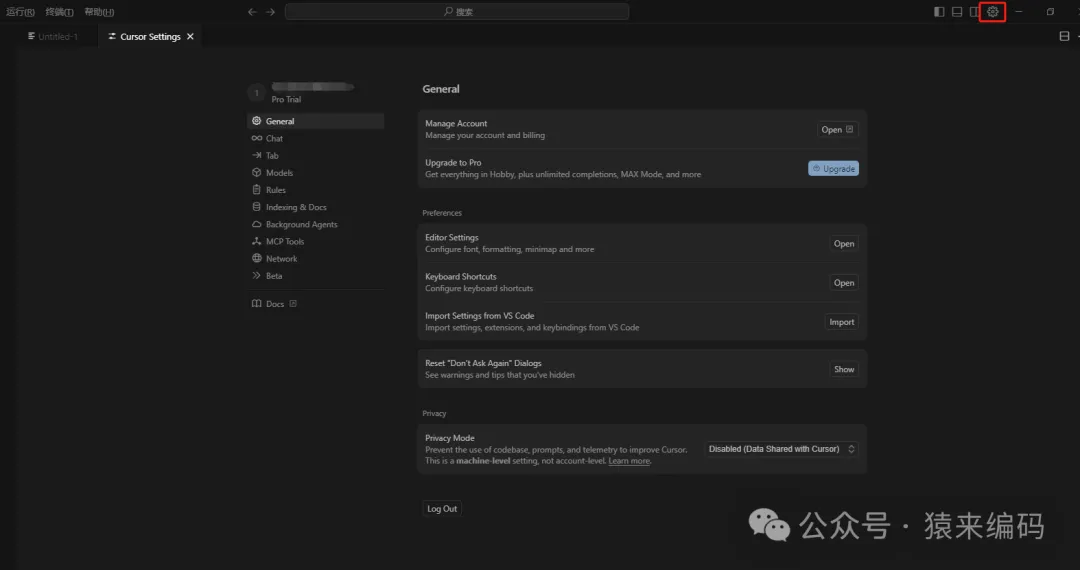Viewport: 1080px width, 570px height.
Task: Show hidden Don't Ask Again dialogs
Action: (x=844, y=370)
